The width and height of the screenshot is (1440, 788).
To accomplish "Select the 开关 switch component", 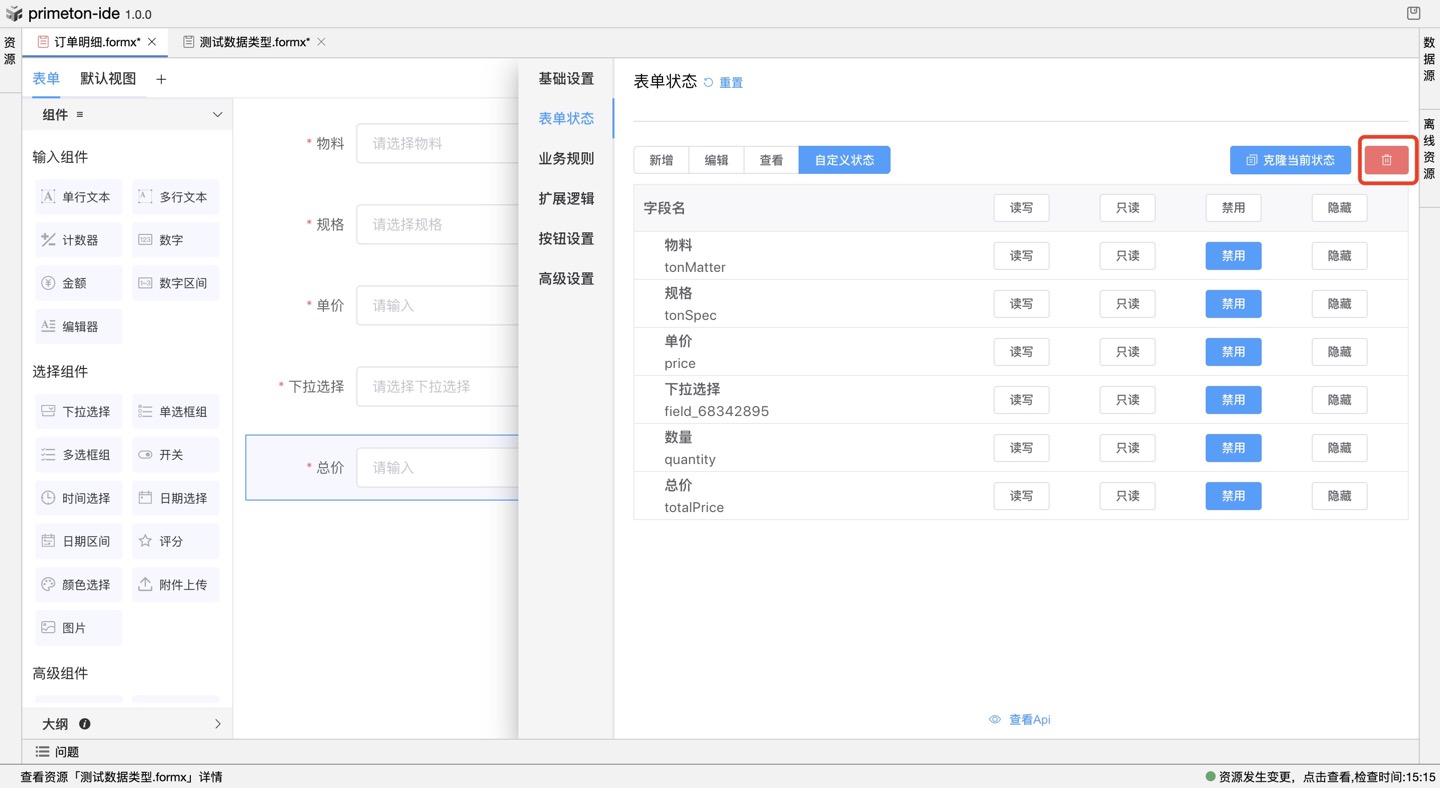I will [x=174, y=455].
